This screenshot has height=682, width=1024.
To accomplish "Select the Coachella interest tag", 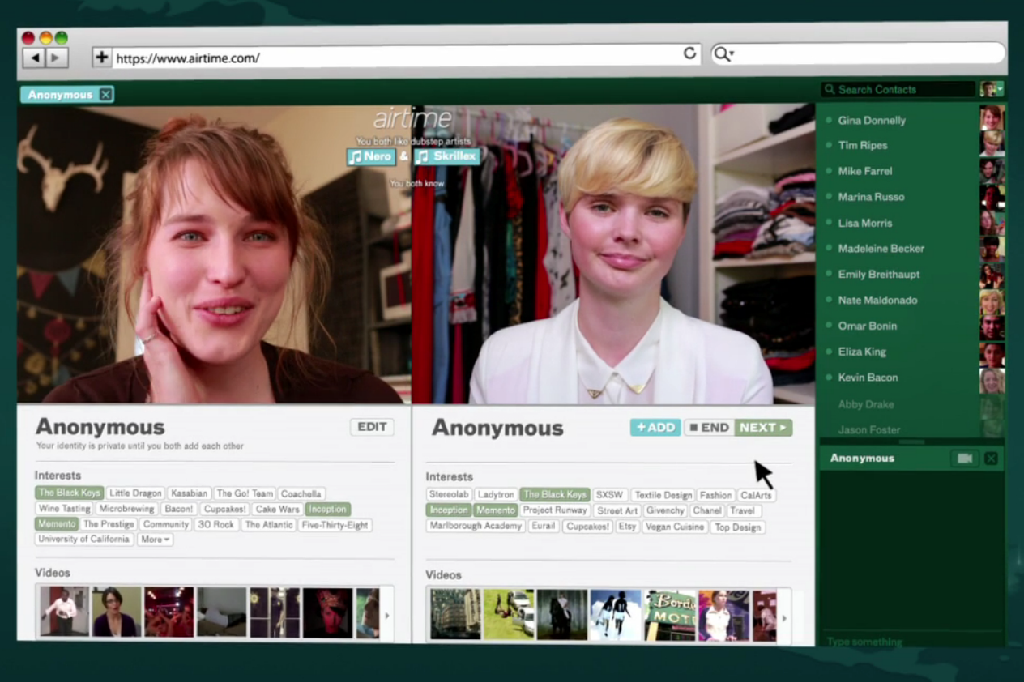I will [301, 494].
